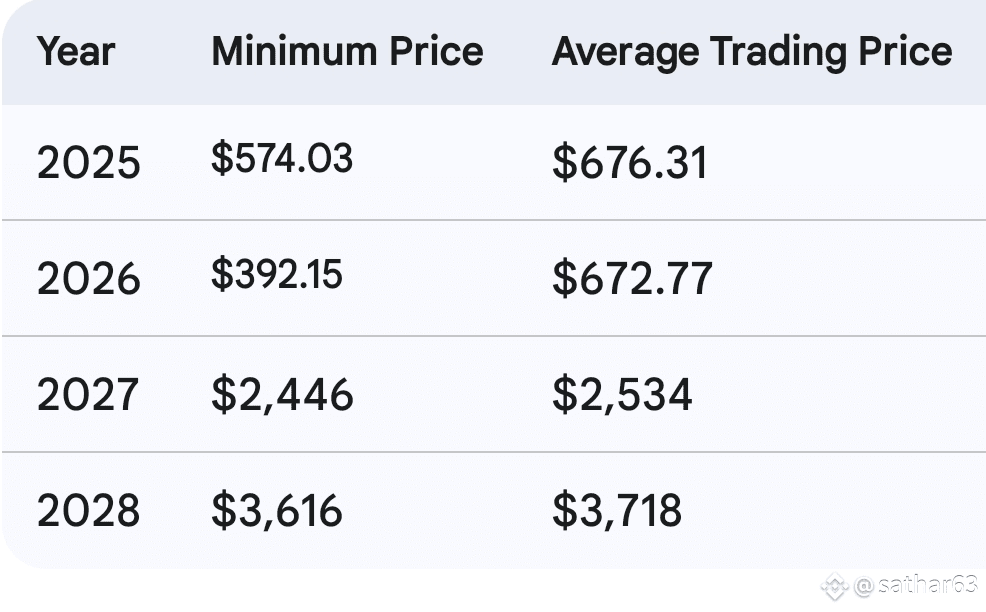Select the Average Trading Price header
The height and width of the screenshot is (612, 986).
click(751, 52)
